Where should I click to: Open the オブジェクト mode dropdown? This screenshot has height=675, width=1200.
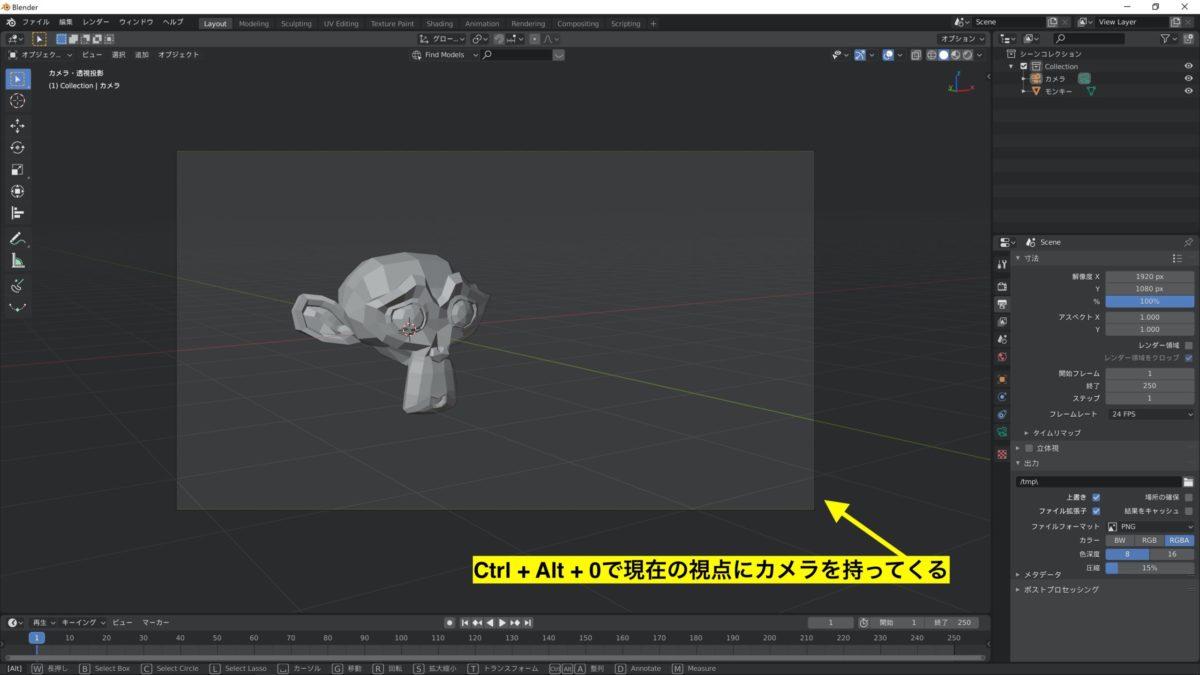coord(40,55)
